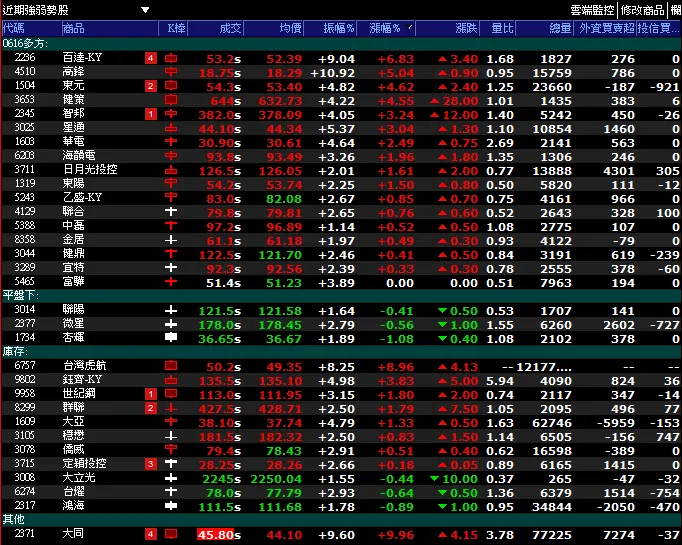
Task: Click the red badge 1 beside 世紀鋼
Action: pos(150,395)
